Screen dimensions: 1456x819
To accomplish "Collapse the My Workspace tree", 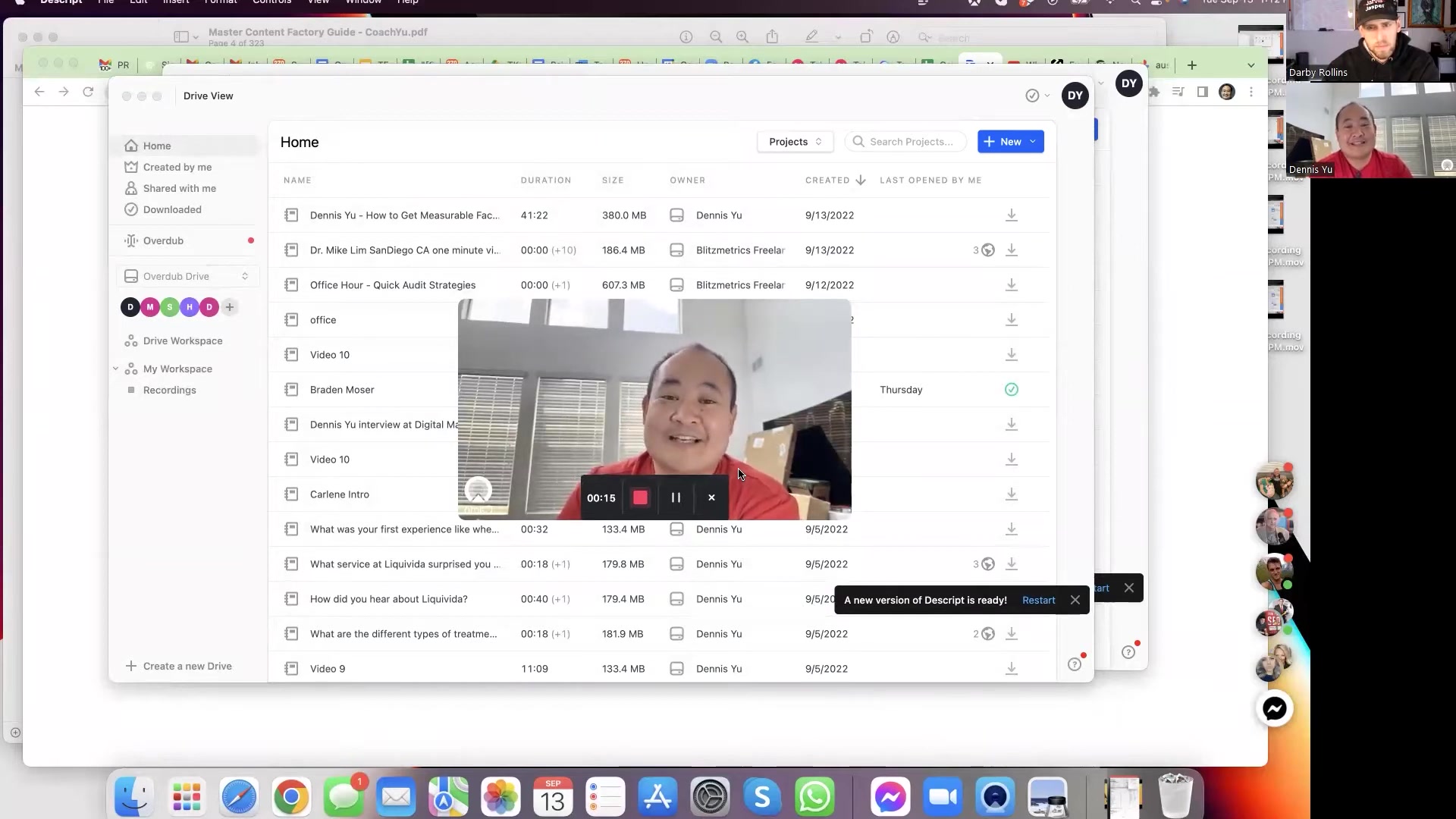I will coord(115,369).
